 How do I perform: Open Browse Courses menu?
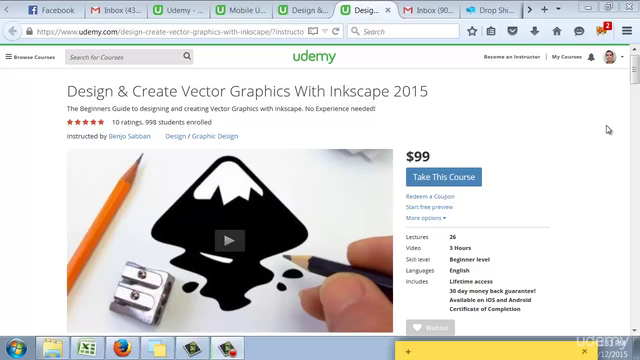30,57
